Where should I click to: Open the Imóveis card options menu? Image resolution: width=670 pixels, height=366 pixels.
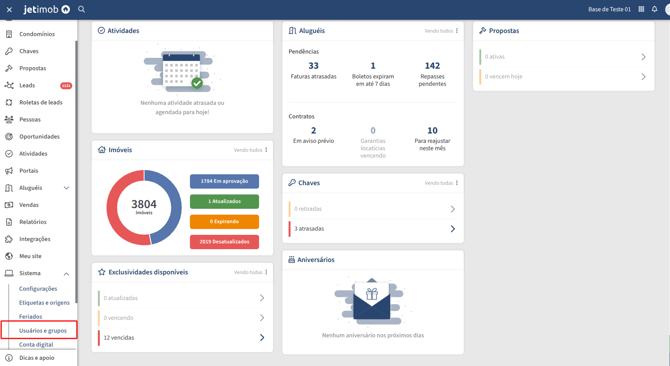(266, 150)
